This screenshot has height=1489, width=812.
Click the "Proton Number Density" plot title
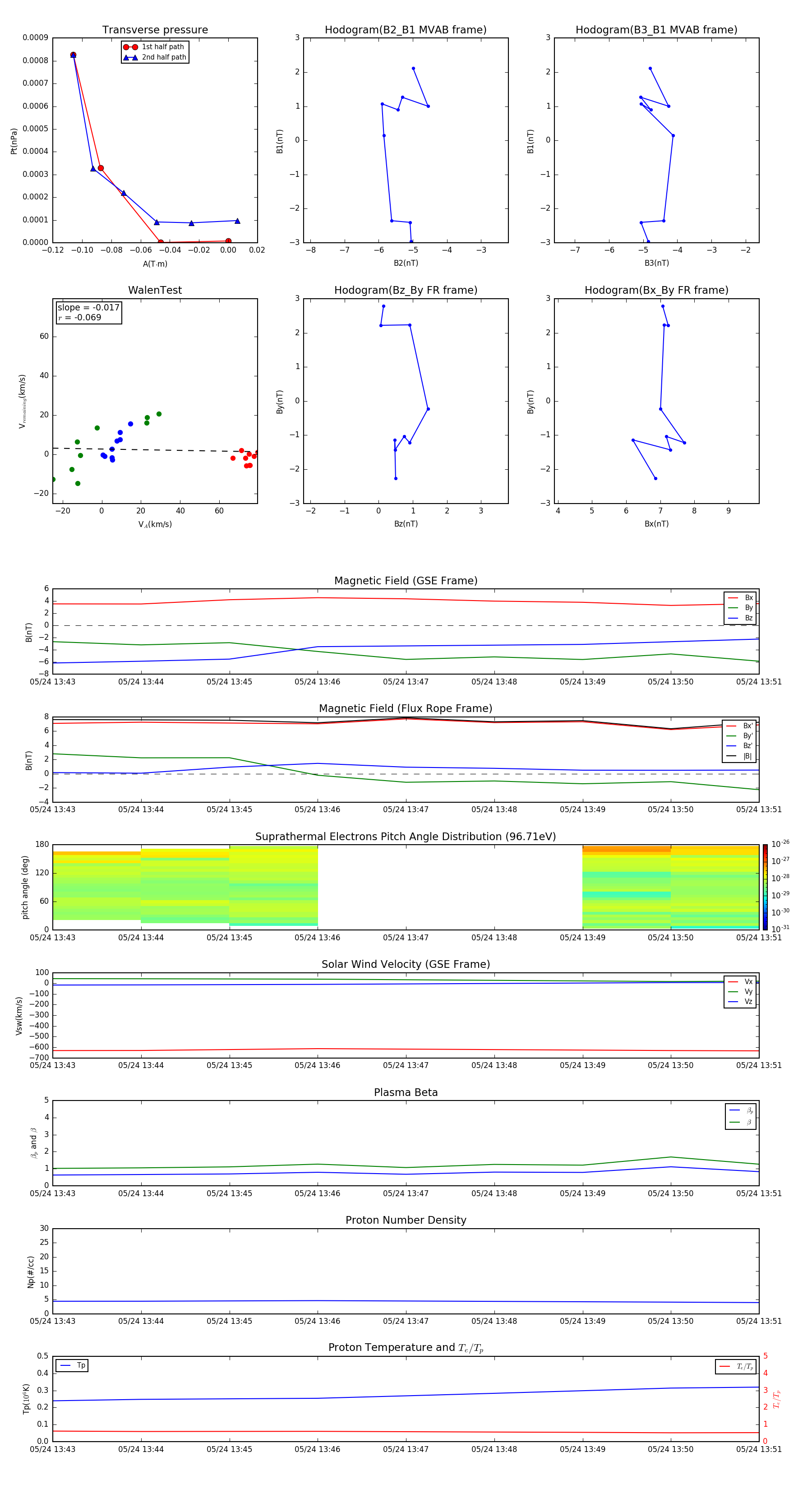pos(406,1220)
